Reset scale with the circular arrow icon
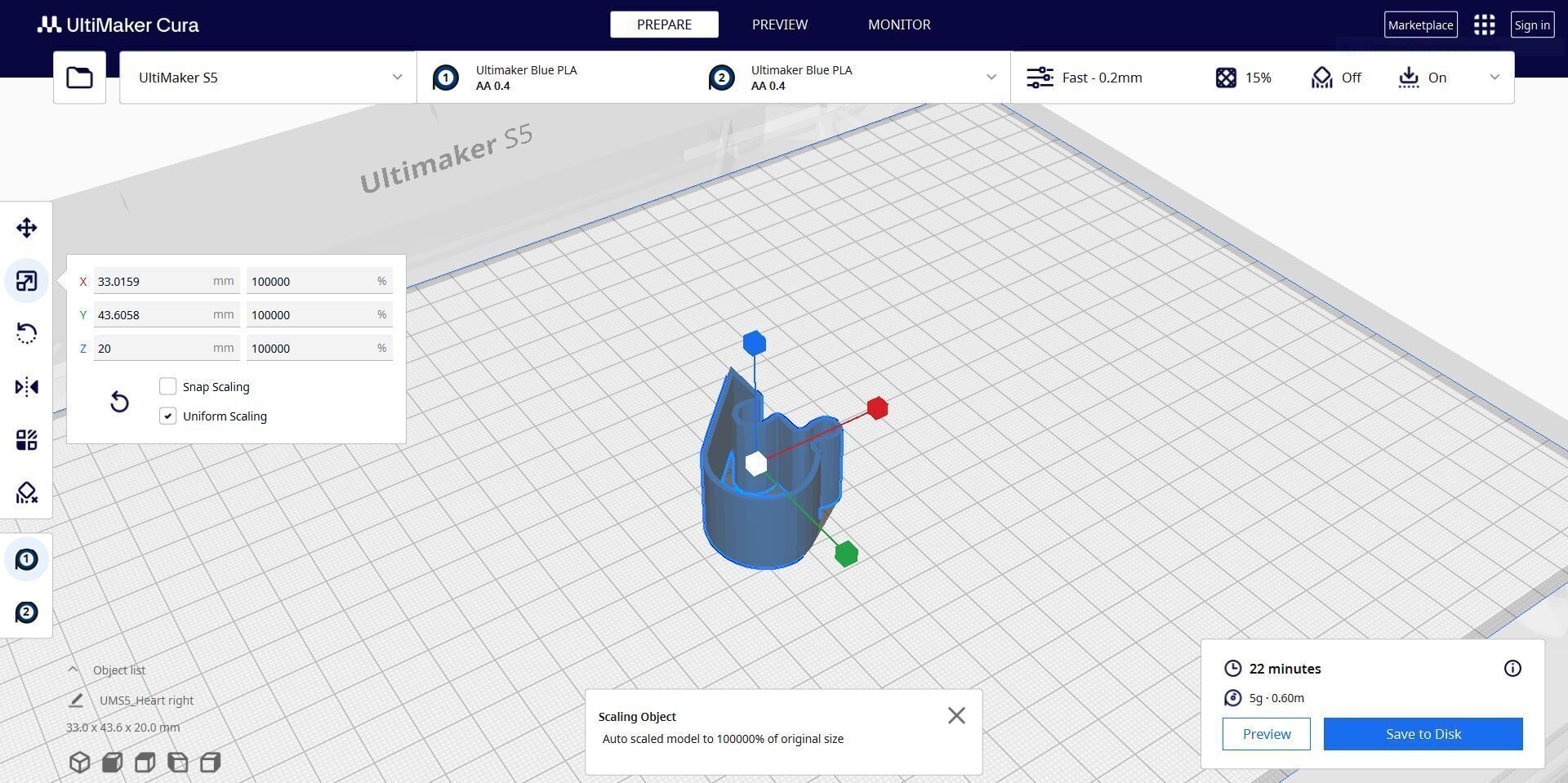The height and width of the screenshot is (783, 1568). point(119,402)
